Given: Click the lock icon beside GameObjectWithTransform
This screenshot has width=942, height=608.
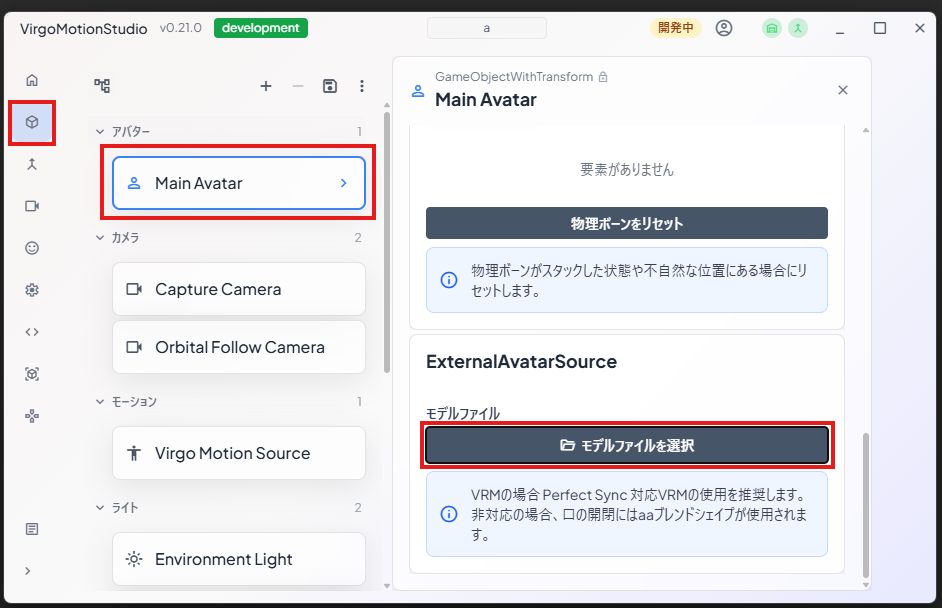Looking at the screenshot, I should [x=603, y=77].
